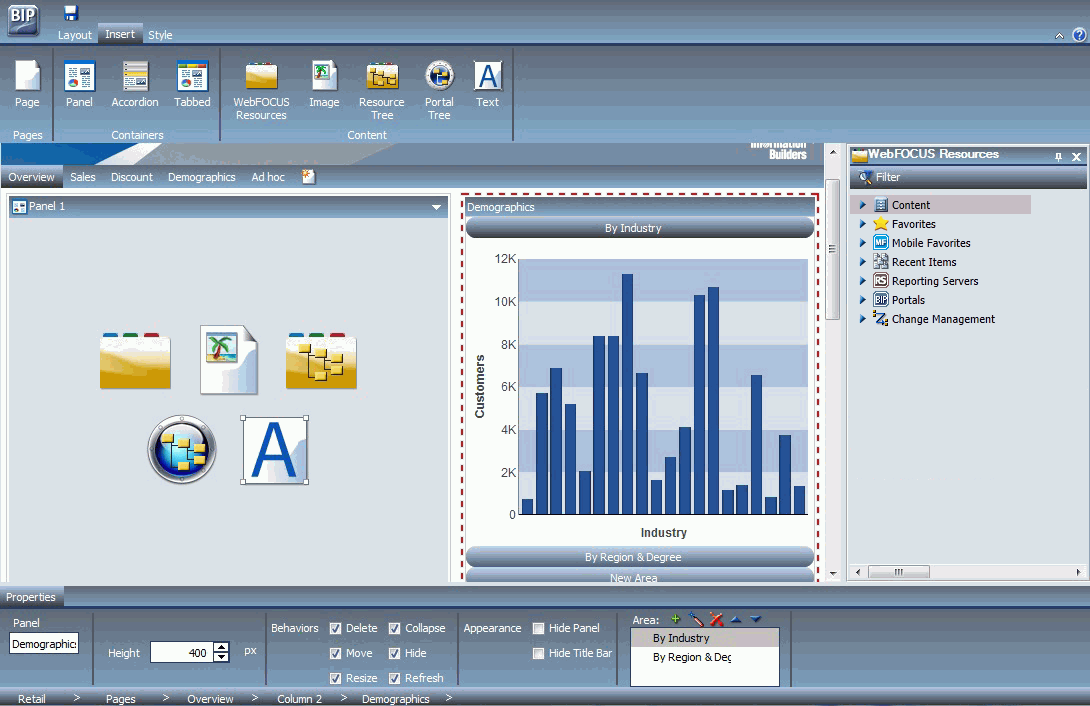Move the selected area up
The image size is (1090, 706).
(736, 619)
